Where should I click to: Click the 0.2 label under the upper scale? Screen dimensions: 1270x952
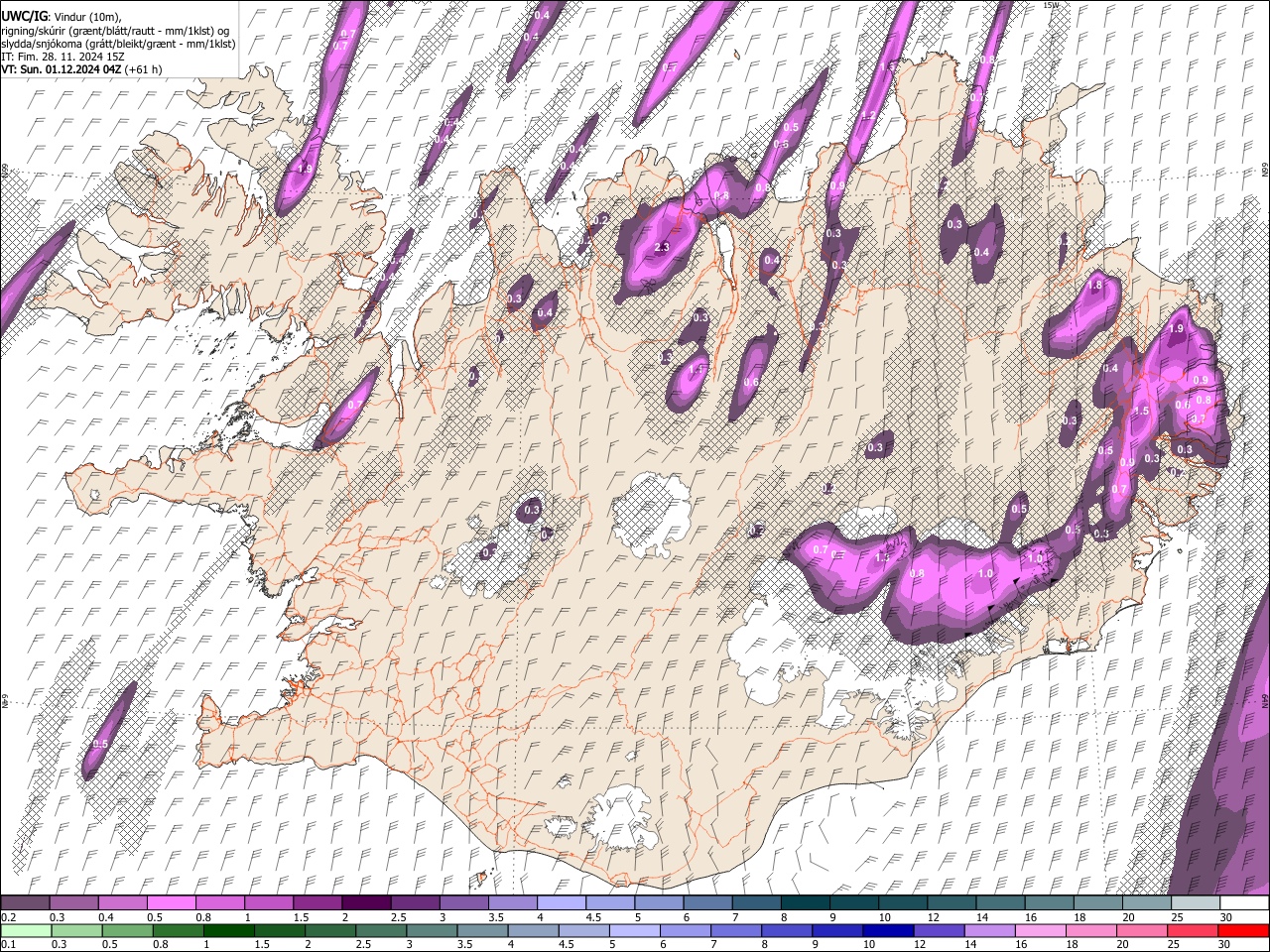click(8, 917)
